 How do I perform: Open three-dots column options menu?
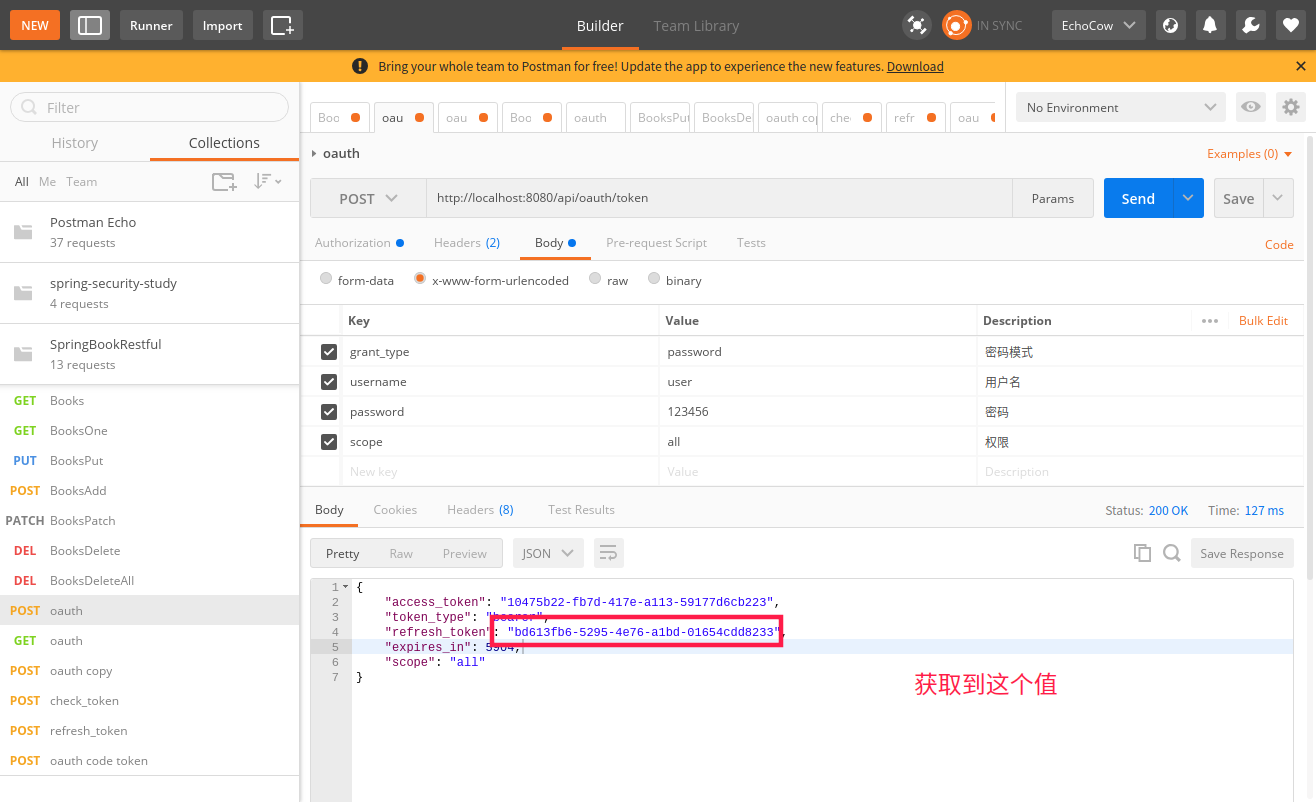pos(1210,321)
